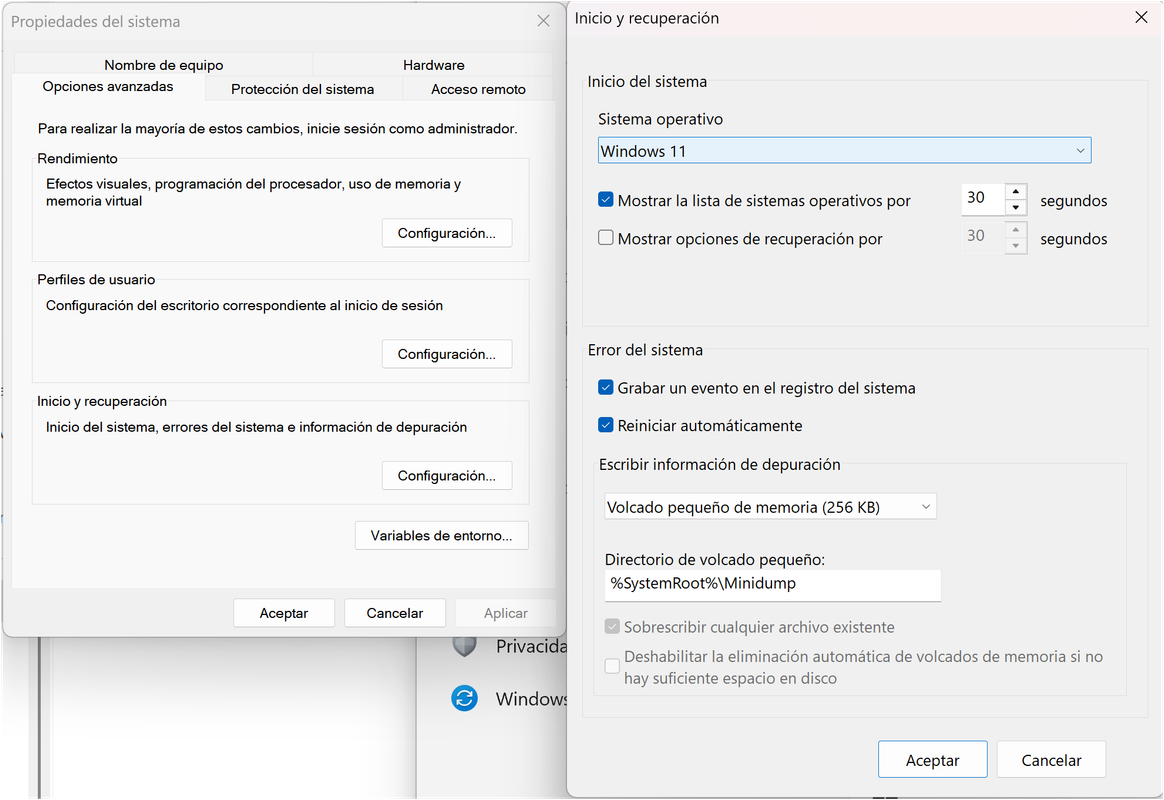Click Aceptar in Inicio y recuperación
1164x800 pixels.
point(932,760)
